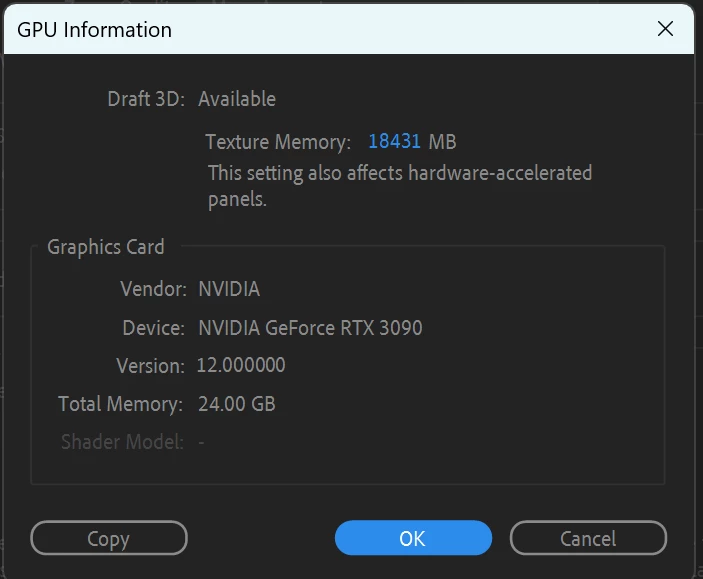Click the Total Memory value '24.00 GB'

(237, 404)
